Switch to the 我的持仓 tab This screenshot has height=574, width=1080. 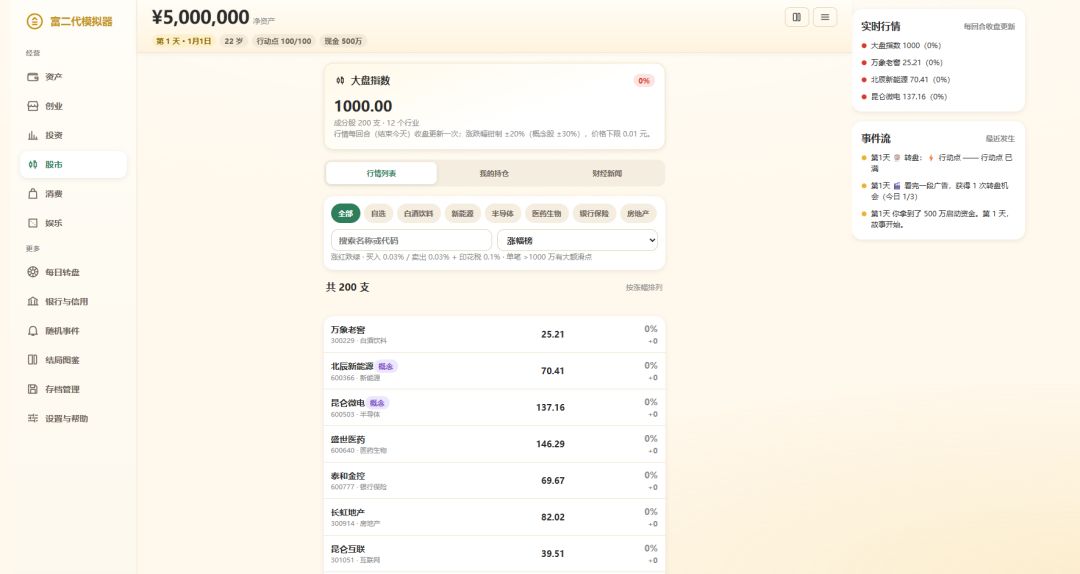coord(495,174)
